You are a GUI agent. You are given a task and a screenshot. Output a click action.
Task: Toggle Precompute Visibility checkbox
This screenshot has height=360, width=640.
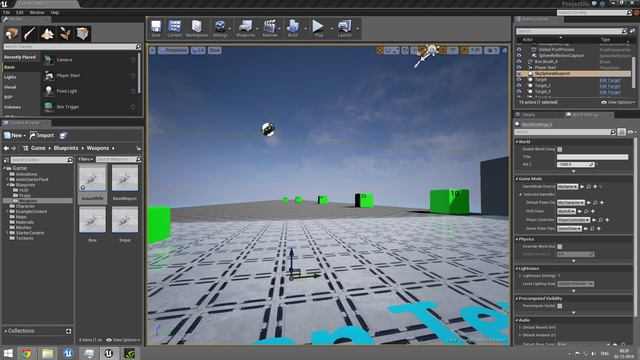560,306
